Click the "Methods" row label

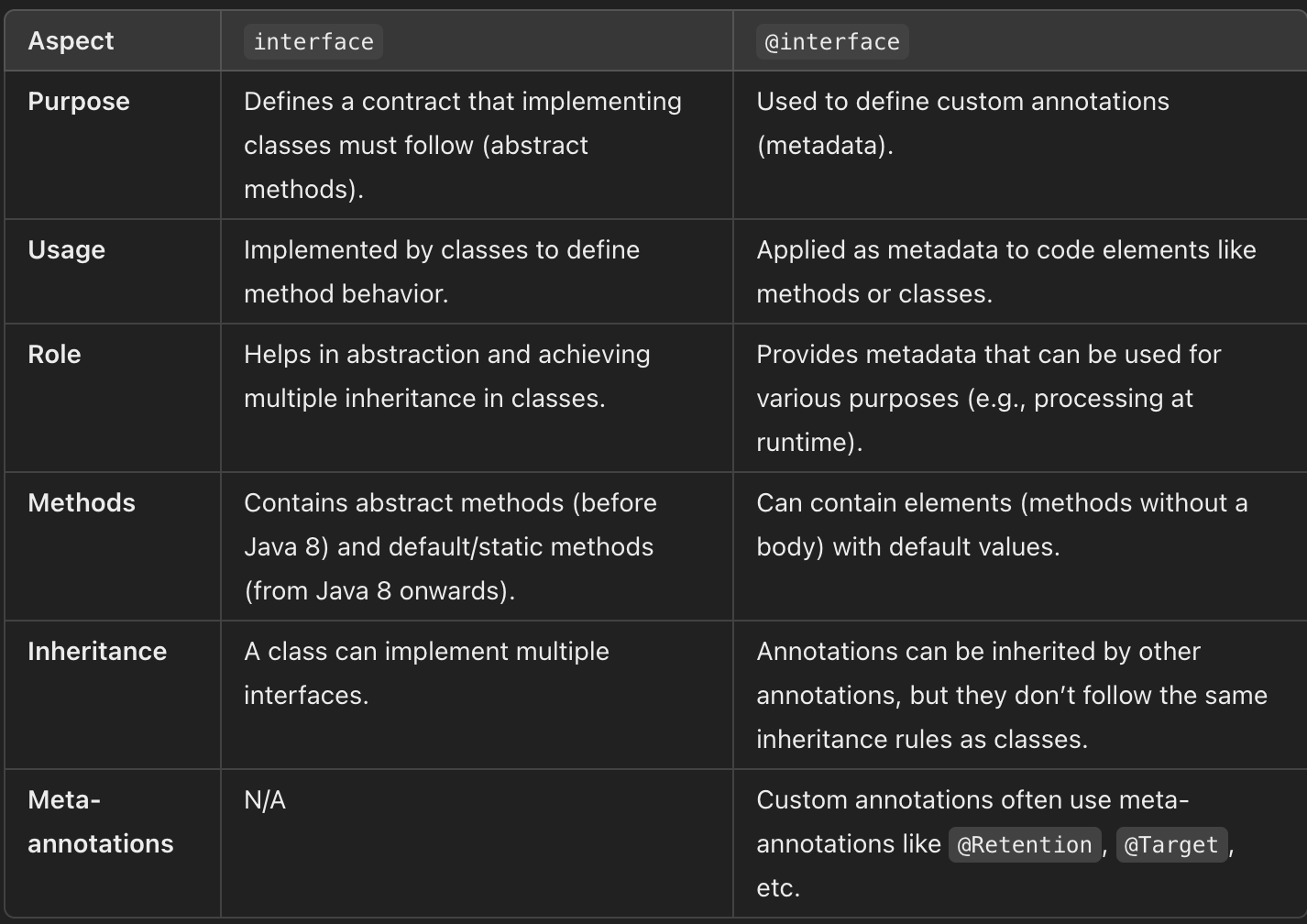pos(82,503)
